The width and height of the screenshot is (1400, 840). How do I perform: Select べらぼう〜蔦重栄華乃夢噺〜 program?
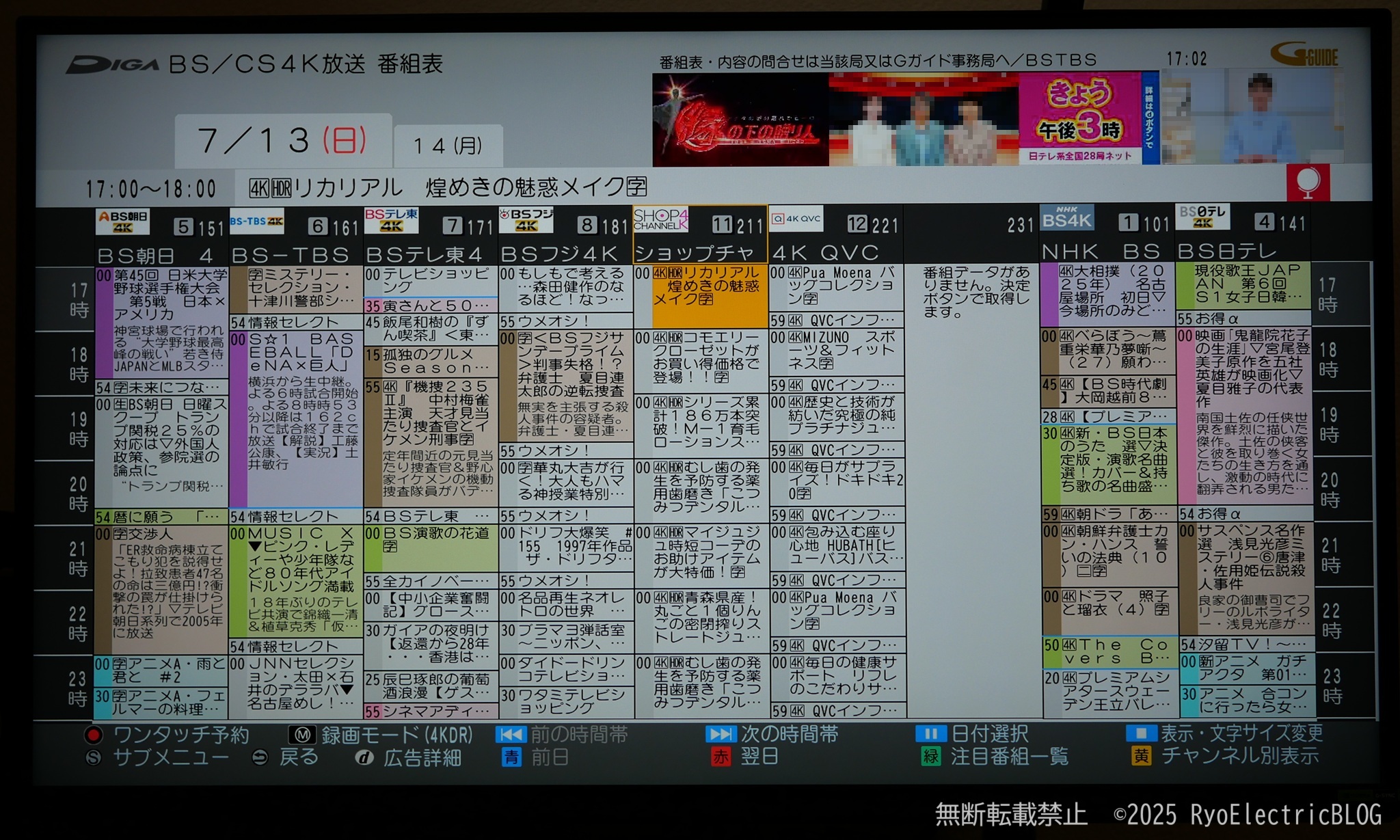[x=1107, y=351]
